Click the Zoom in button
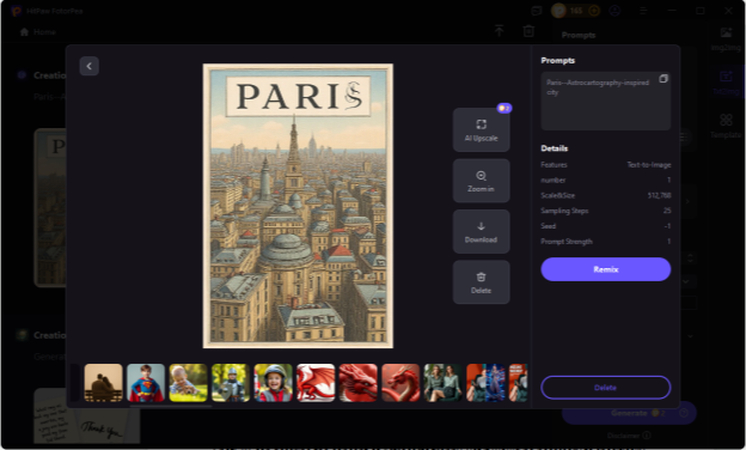The height and width of the screenshot is (450, 746). coord(481,180)
